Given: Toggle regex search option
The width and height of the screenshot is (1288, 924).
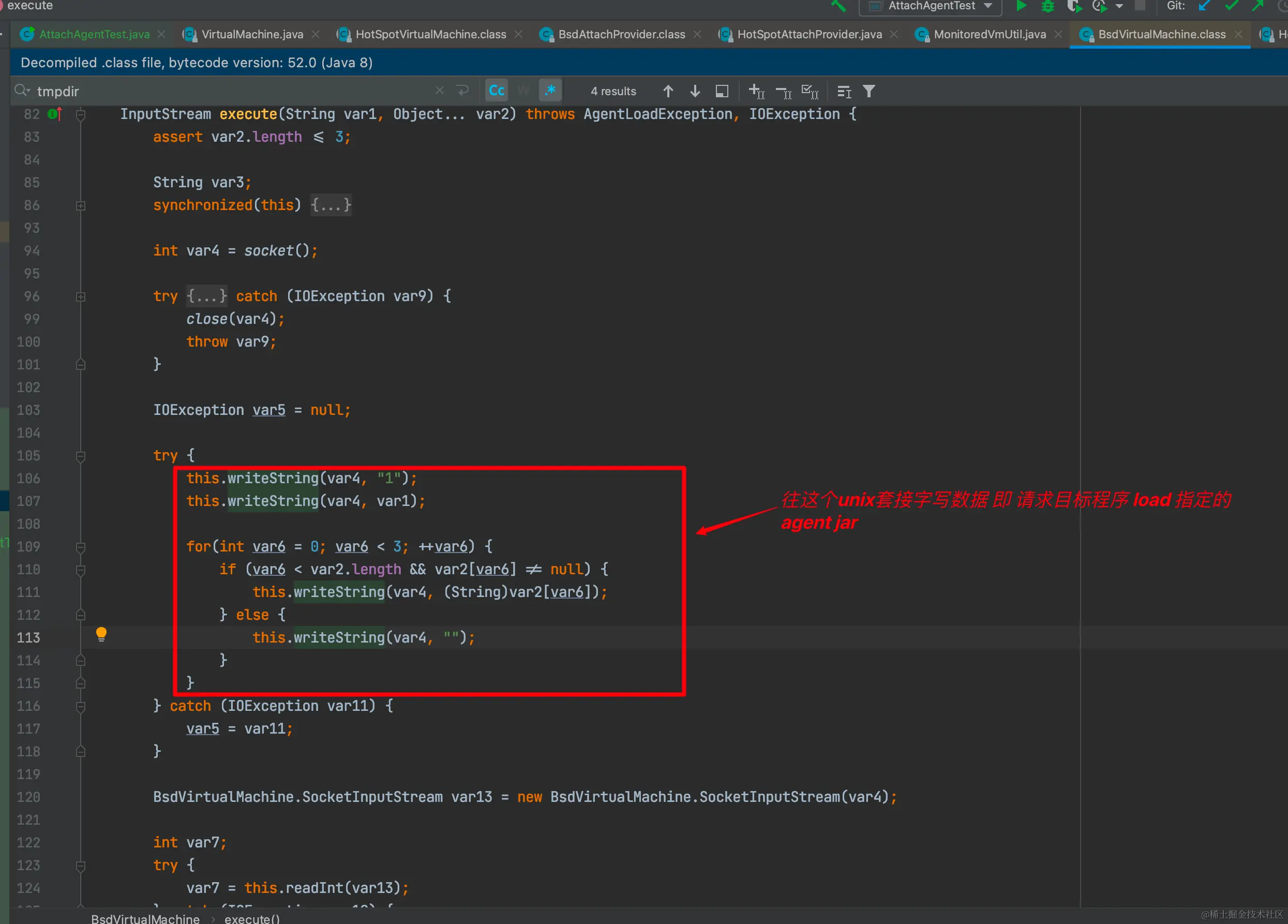Looking at the screenshot, I should point(550,91).
